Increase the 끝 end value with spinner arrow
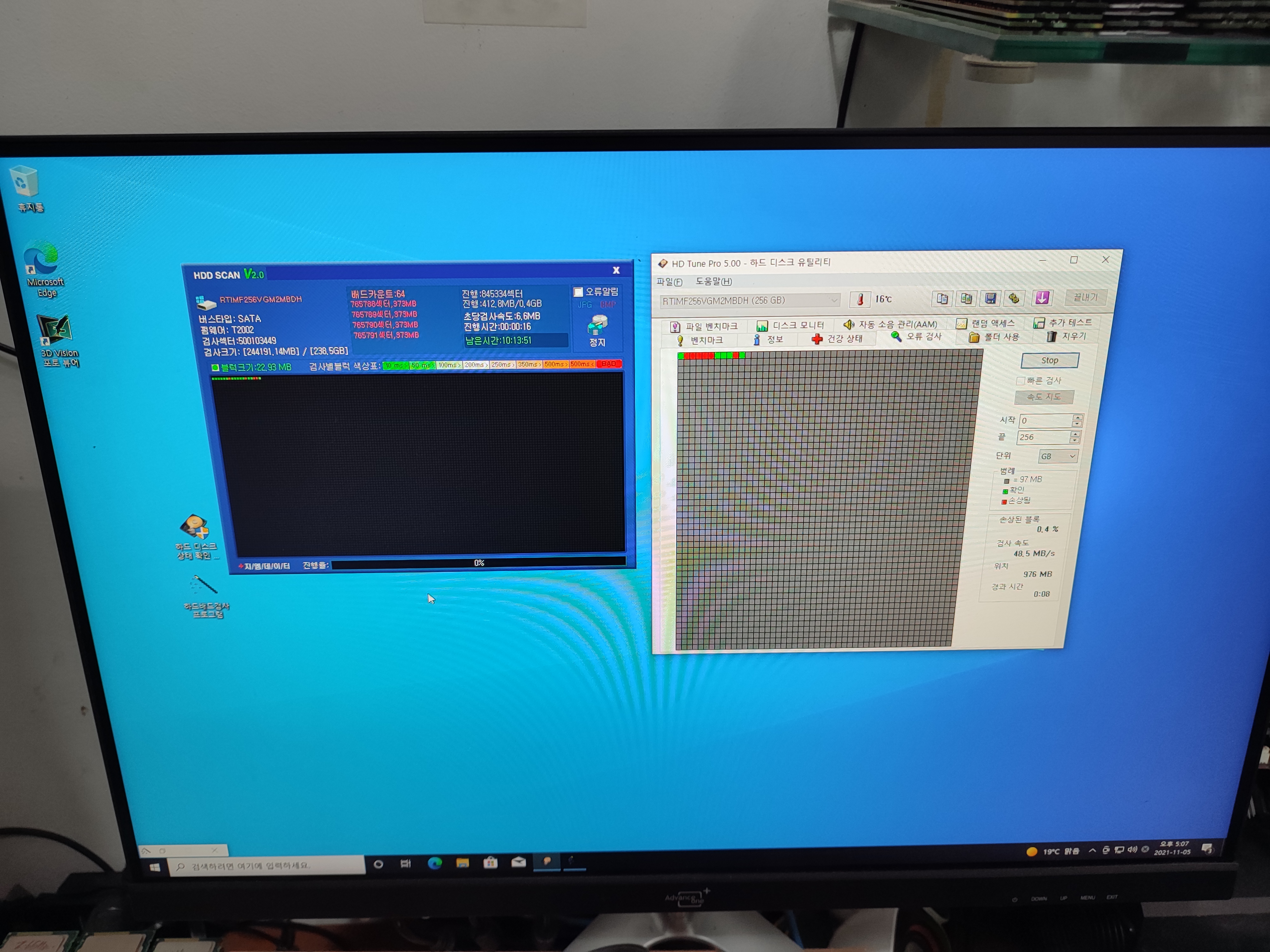1270x952 pixels. pos(1075,434)
